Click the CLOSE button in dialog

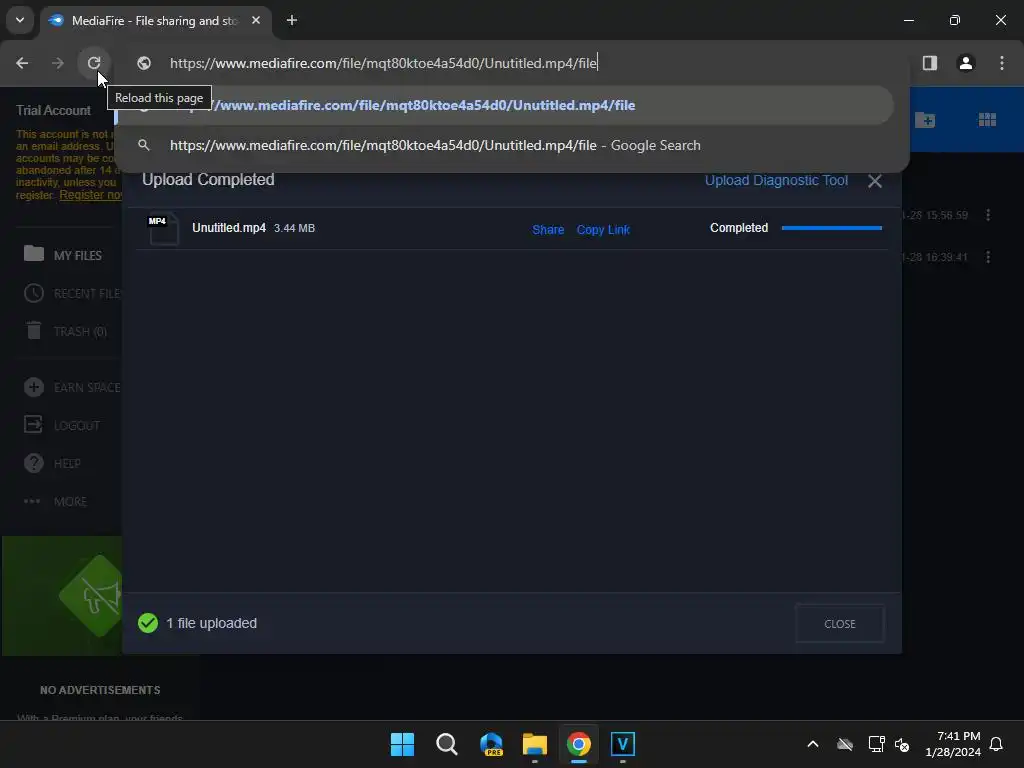click(839, 624)
